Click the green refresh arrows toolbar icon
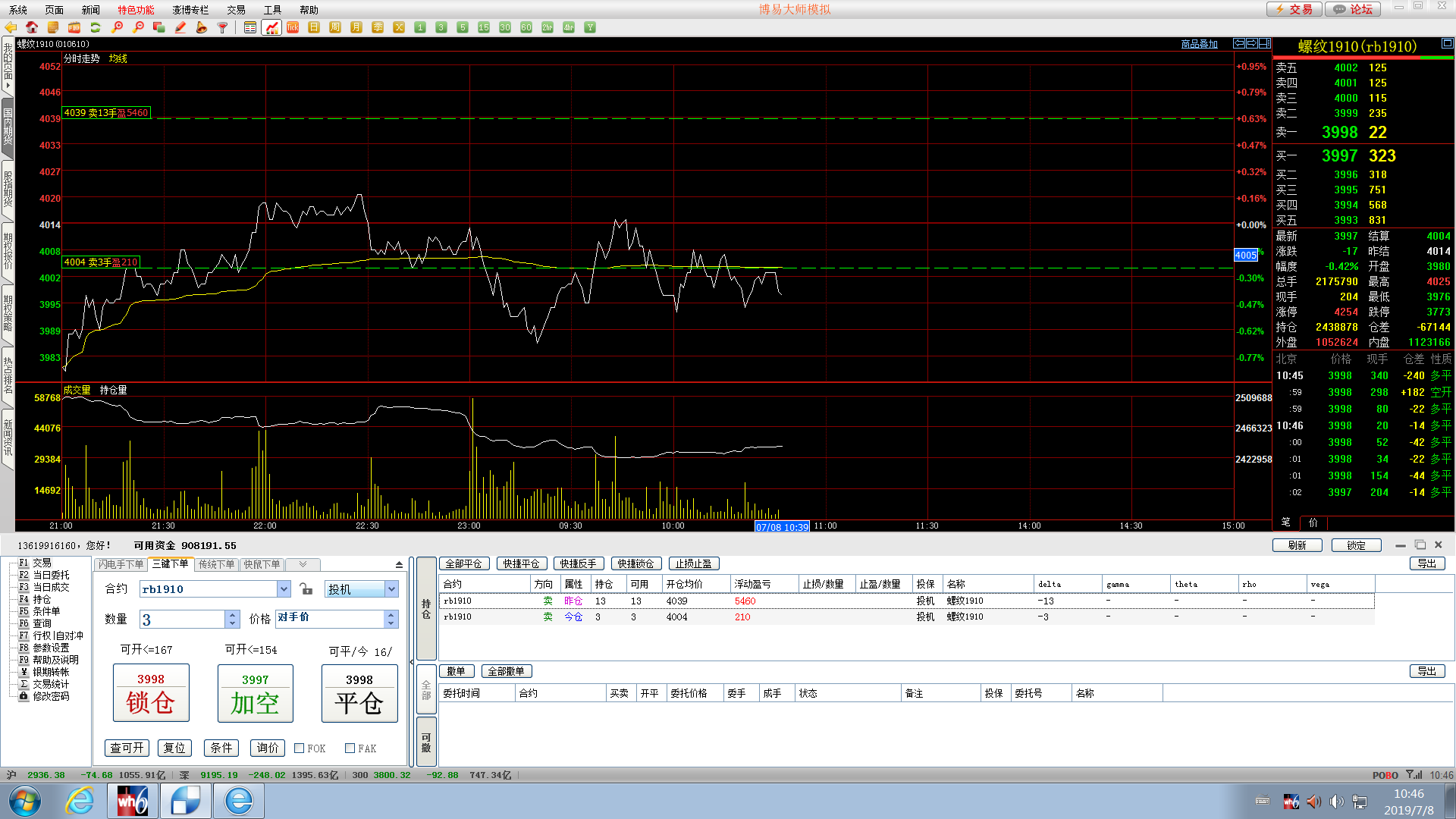The width and height of the screenshot is (1456, 819). [x=96, y=27]
